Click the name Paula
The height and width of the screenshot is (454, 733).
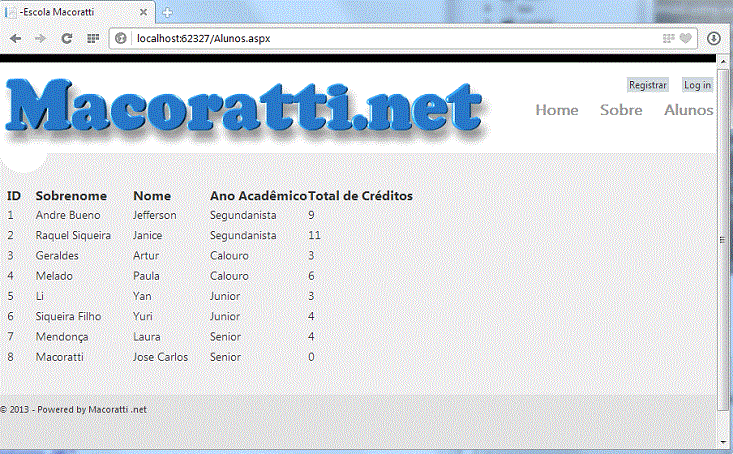point(146,276)
